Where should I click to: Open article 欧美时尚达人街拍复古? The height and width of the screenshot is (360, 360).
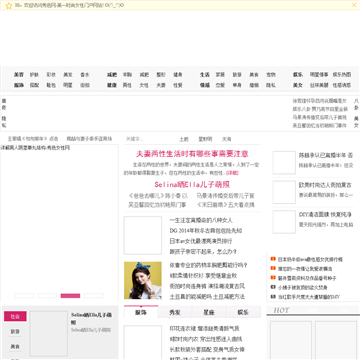tap(325, 185)
